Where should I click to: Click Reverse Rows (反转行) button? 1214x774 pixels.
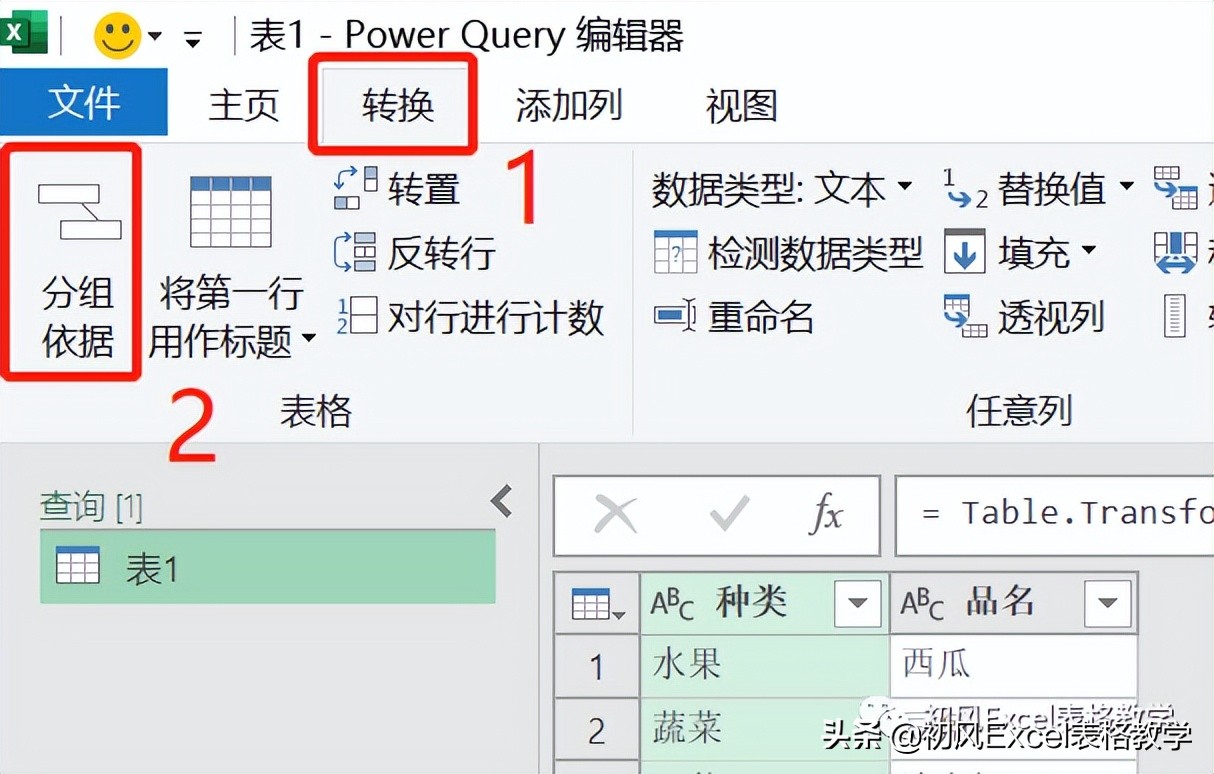tap(415, 253)
